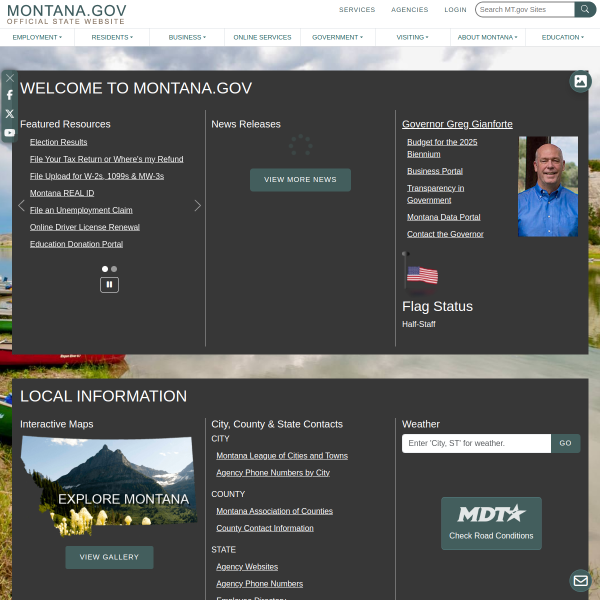This screenshot has height=600, width=600.
Task: Expand the Education menu
Action: [562, 38]
